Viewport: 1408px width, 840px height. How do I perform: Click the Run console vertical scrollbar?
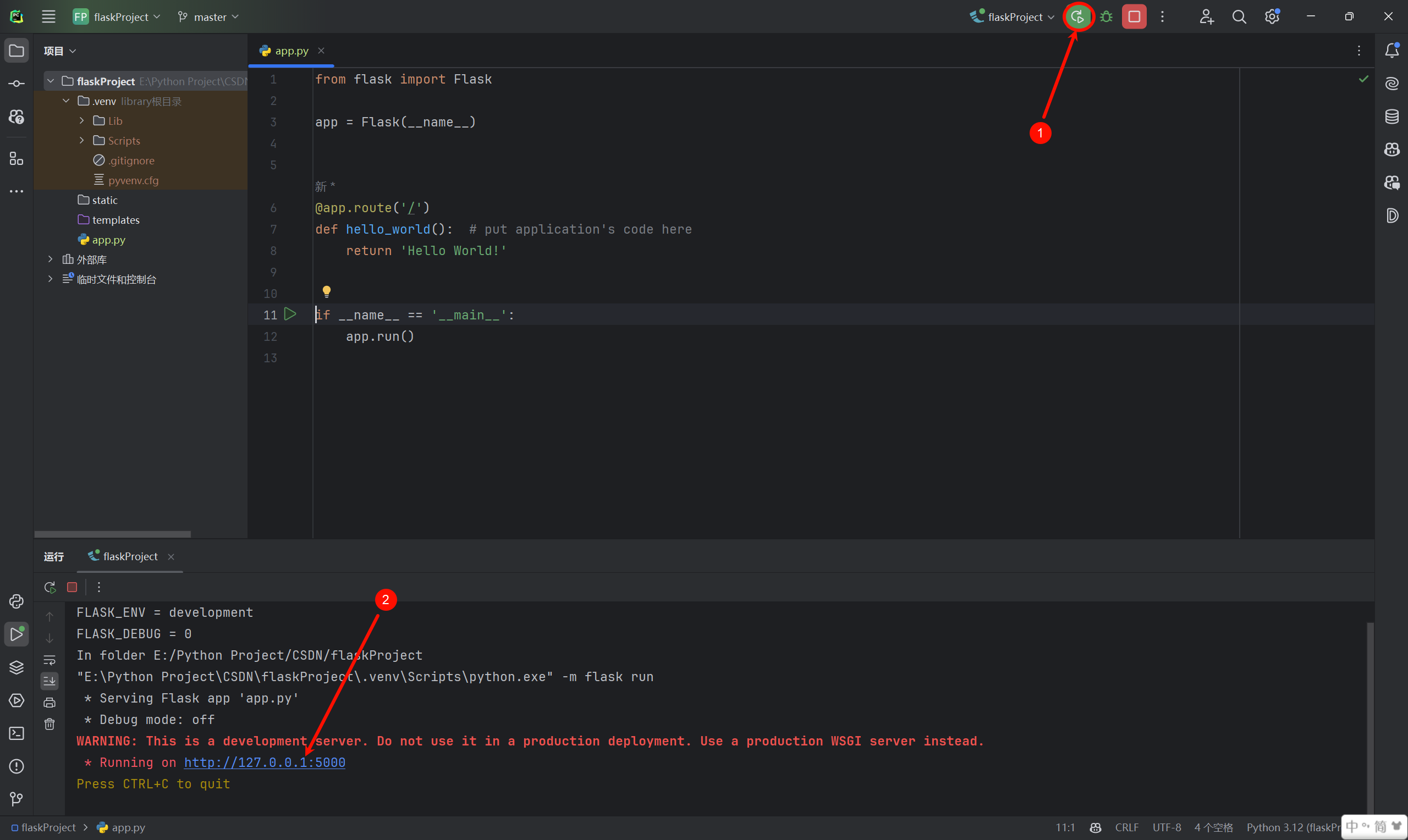(x=1370, y=718)
